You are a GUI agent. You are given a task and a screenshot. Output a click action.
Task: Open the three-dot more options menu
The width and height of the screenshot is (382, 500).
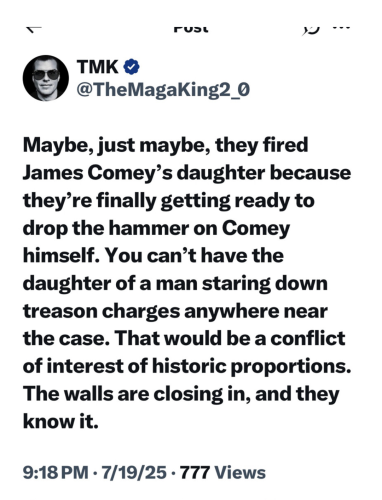342,27
